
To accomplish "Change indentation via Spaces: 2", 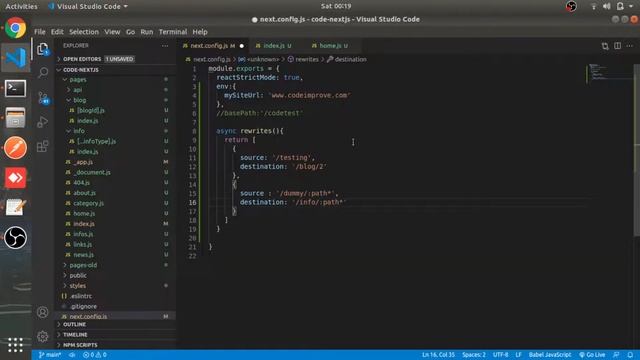I will tap(473, 355).
